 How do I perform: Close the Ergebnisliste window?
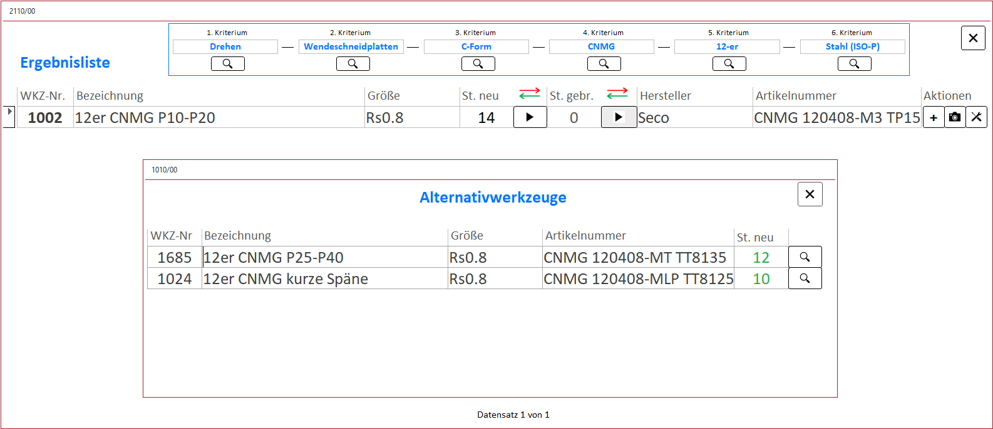point(973,38)
